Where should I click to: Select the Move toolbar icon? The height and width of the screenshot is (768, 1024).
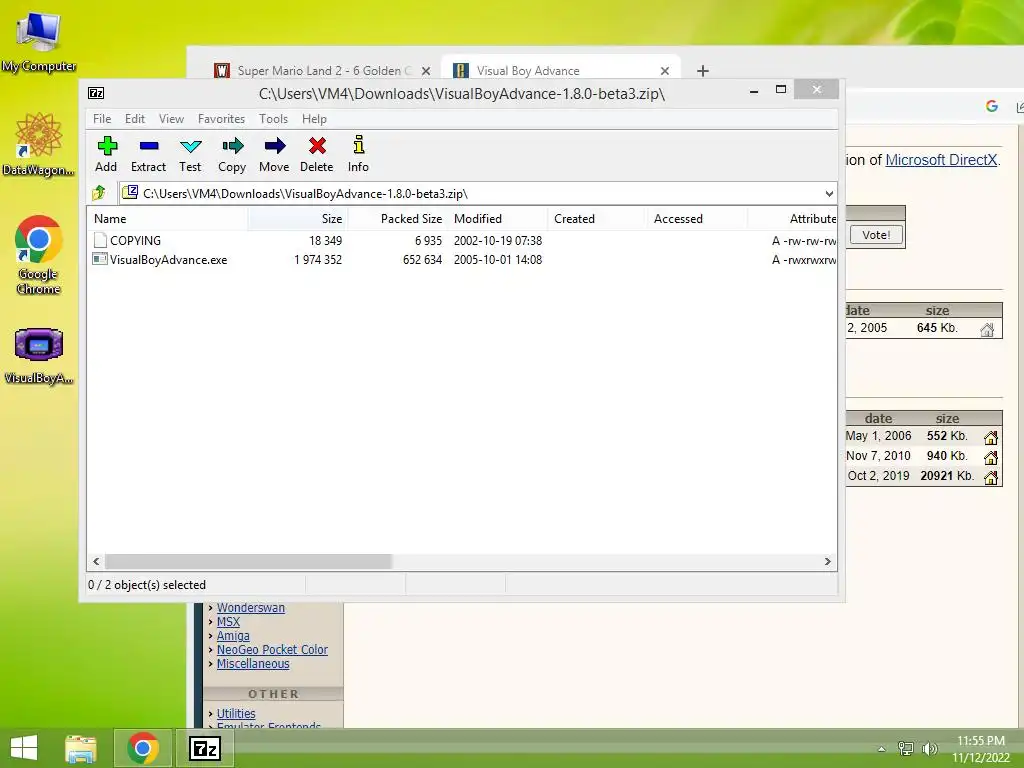point(274,154)
